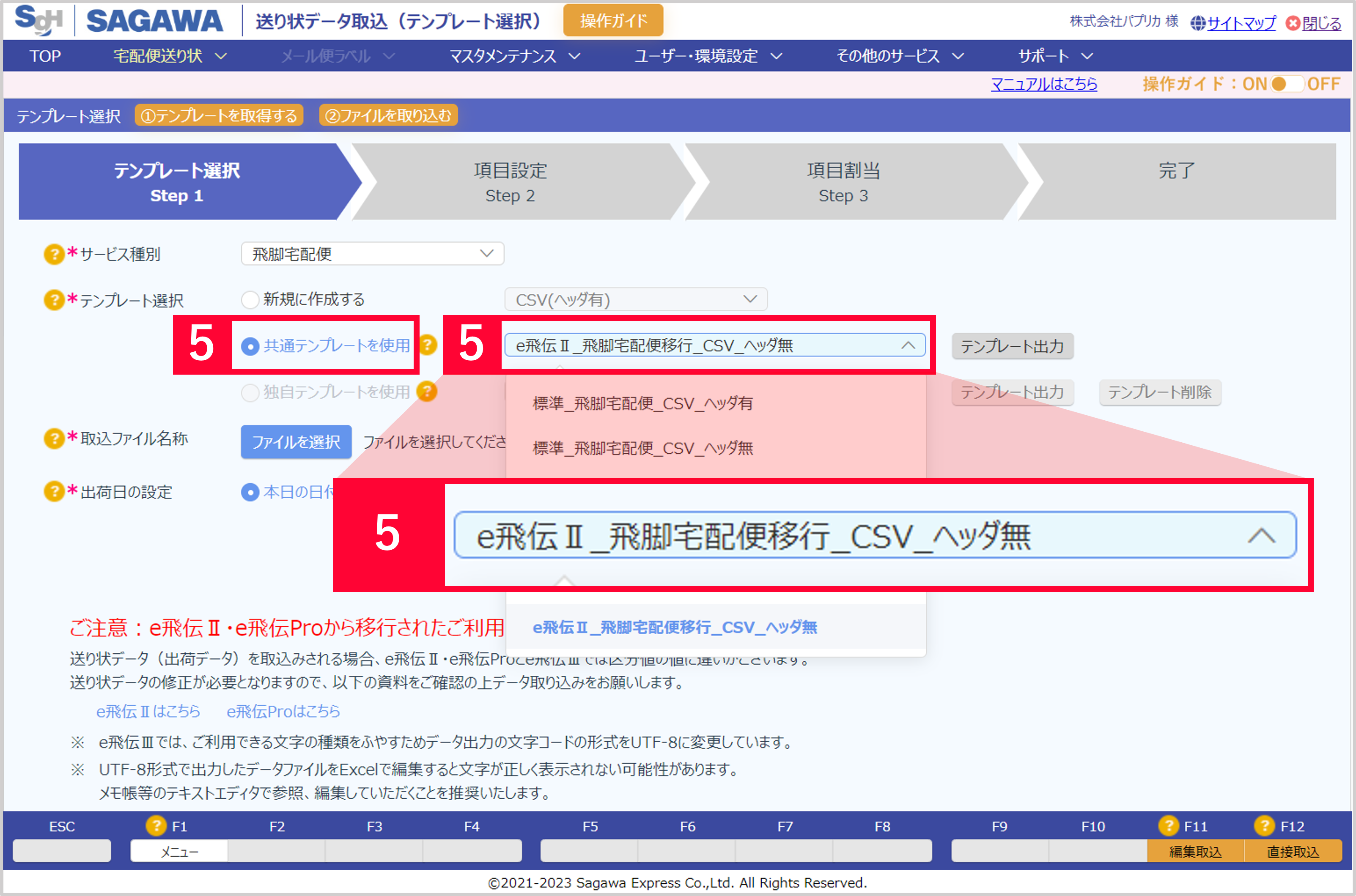The width and height of the screenshot is (1356, 896).
Task: Choose 標準_飛脚宅配便_CSV_ヘッダ無 option
Action: [715, 448]
